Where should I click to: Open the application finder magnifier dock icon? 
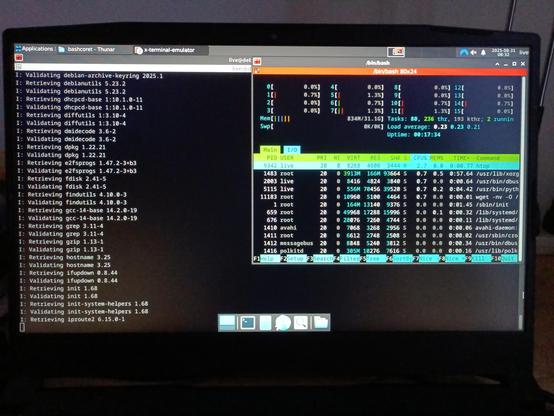[301, 323]
